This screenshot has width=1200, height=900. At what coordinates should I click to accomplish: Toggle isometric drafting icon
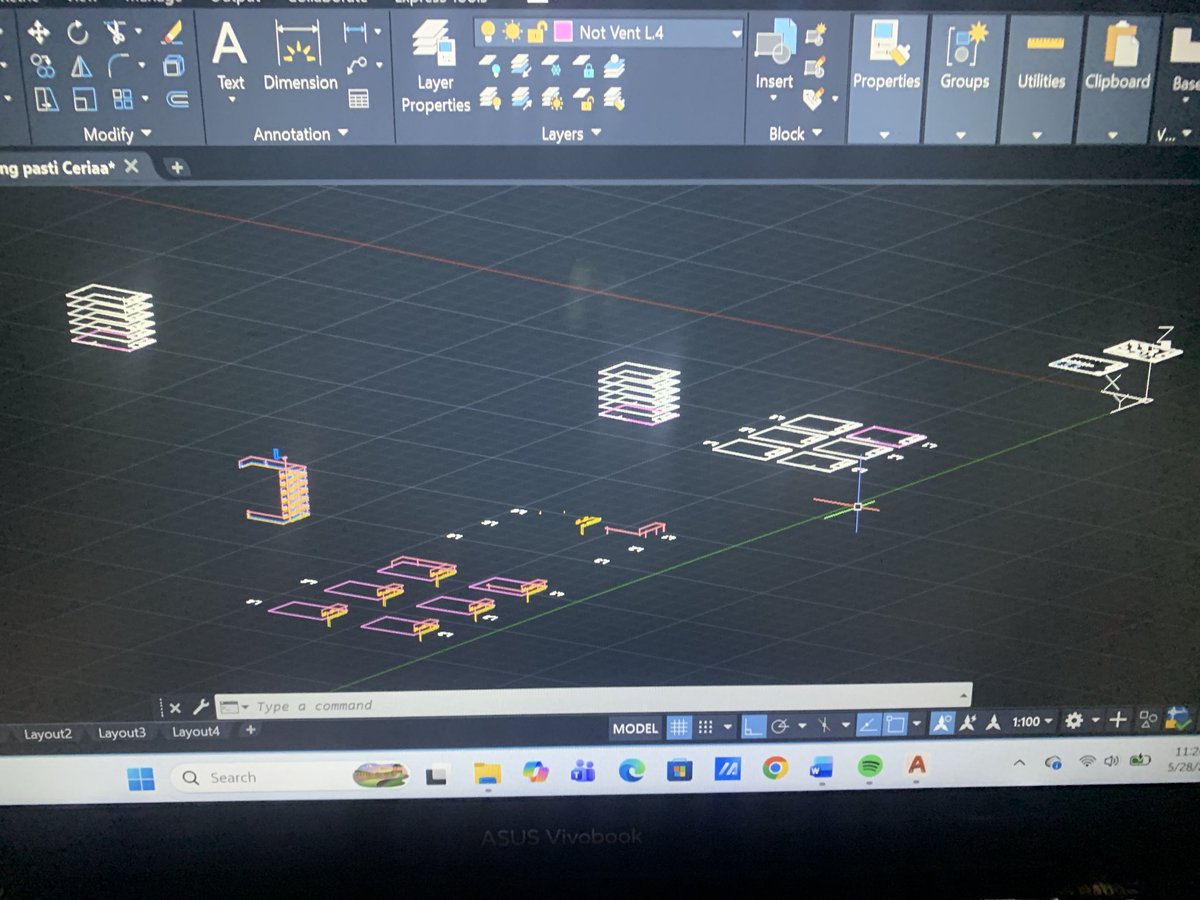[826, 725]
